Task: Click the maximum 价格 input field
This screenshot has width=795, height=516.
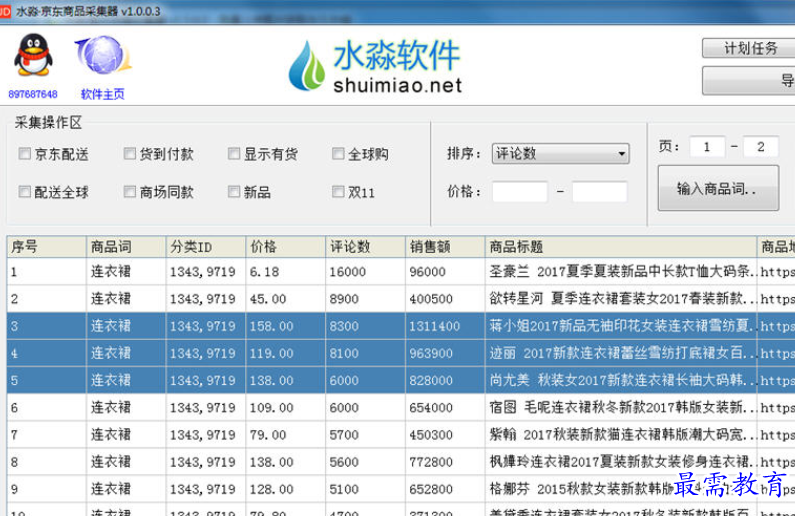Action: [x=599, y=192]
